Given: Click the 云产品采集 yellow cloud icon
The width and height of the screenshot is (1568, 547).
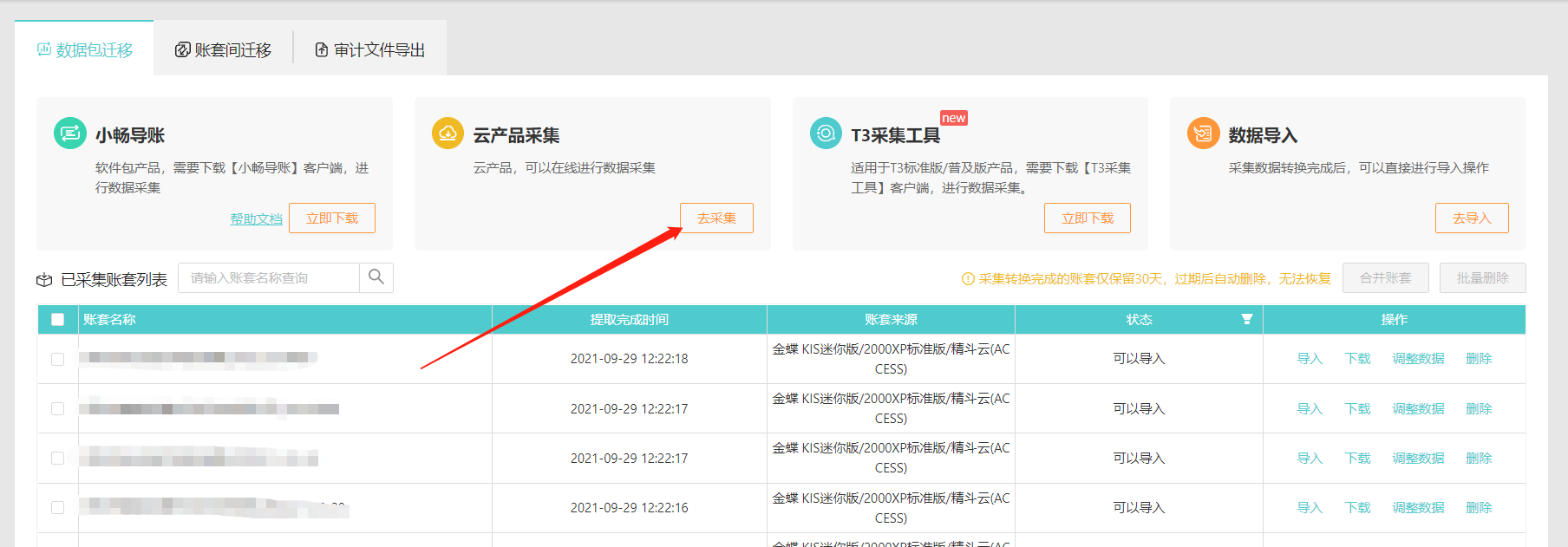Looking at the screenshot, I should [448, 133].
